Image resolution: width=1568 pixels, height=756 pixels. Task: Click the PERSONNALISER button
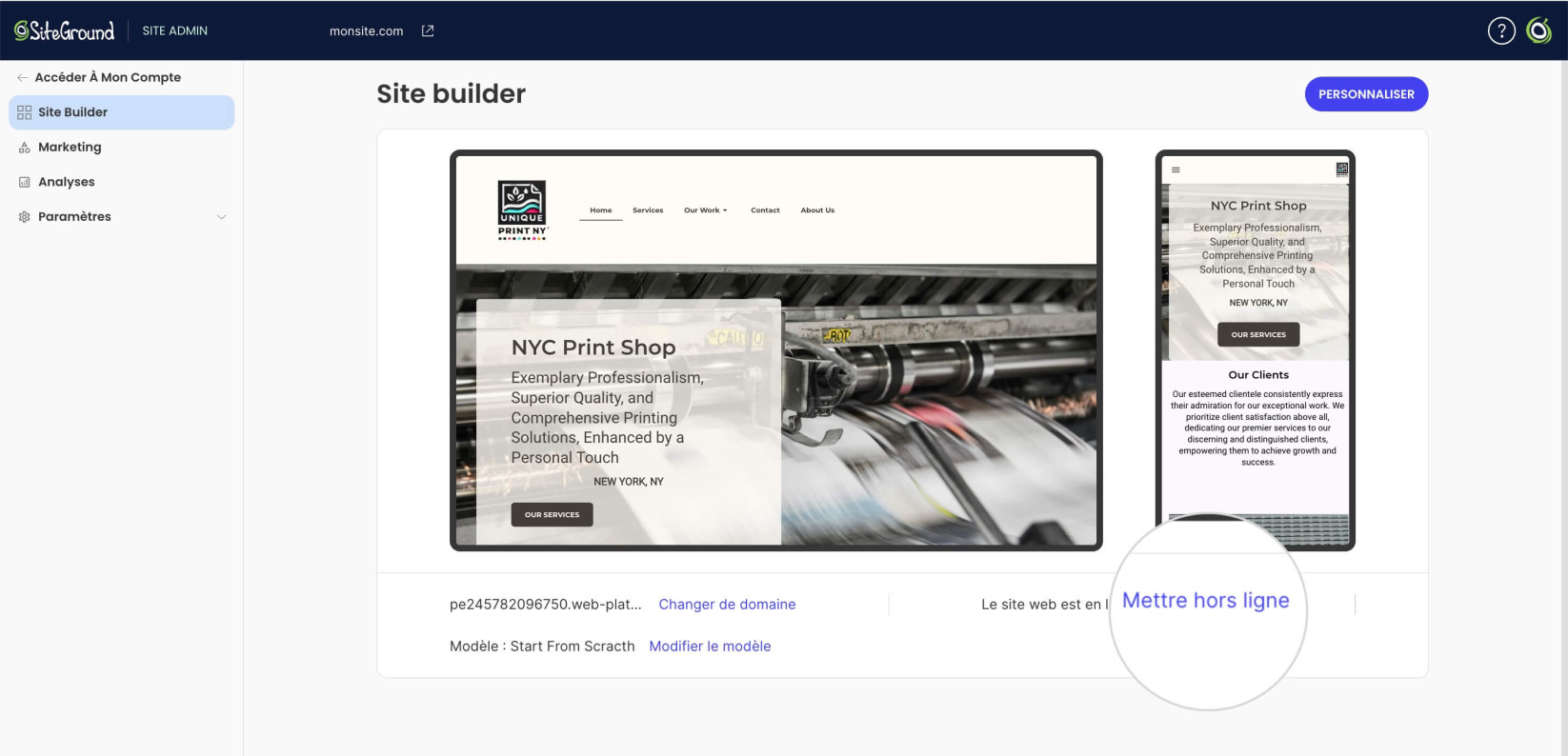pyautogui.click(x=1366, y=94)
